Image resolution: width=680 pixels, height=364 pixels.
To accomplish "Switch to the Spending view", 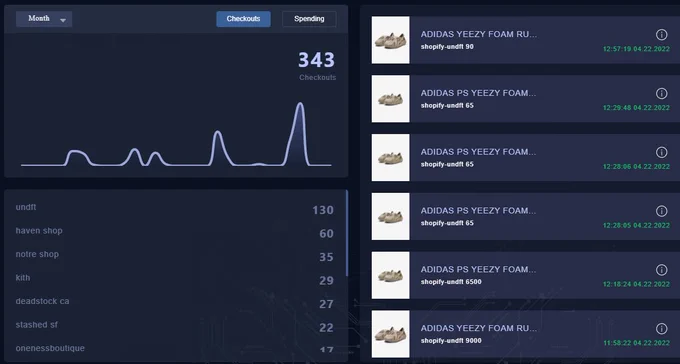I will (309, 19).
